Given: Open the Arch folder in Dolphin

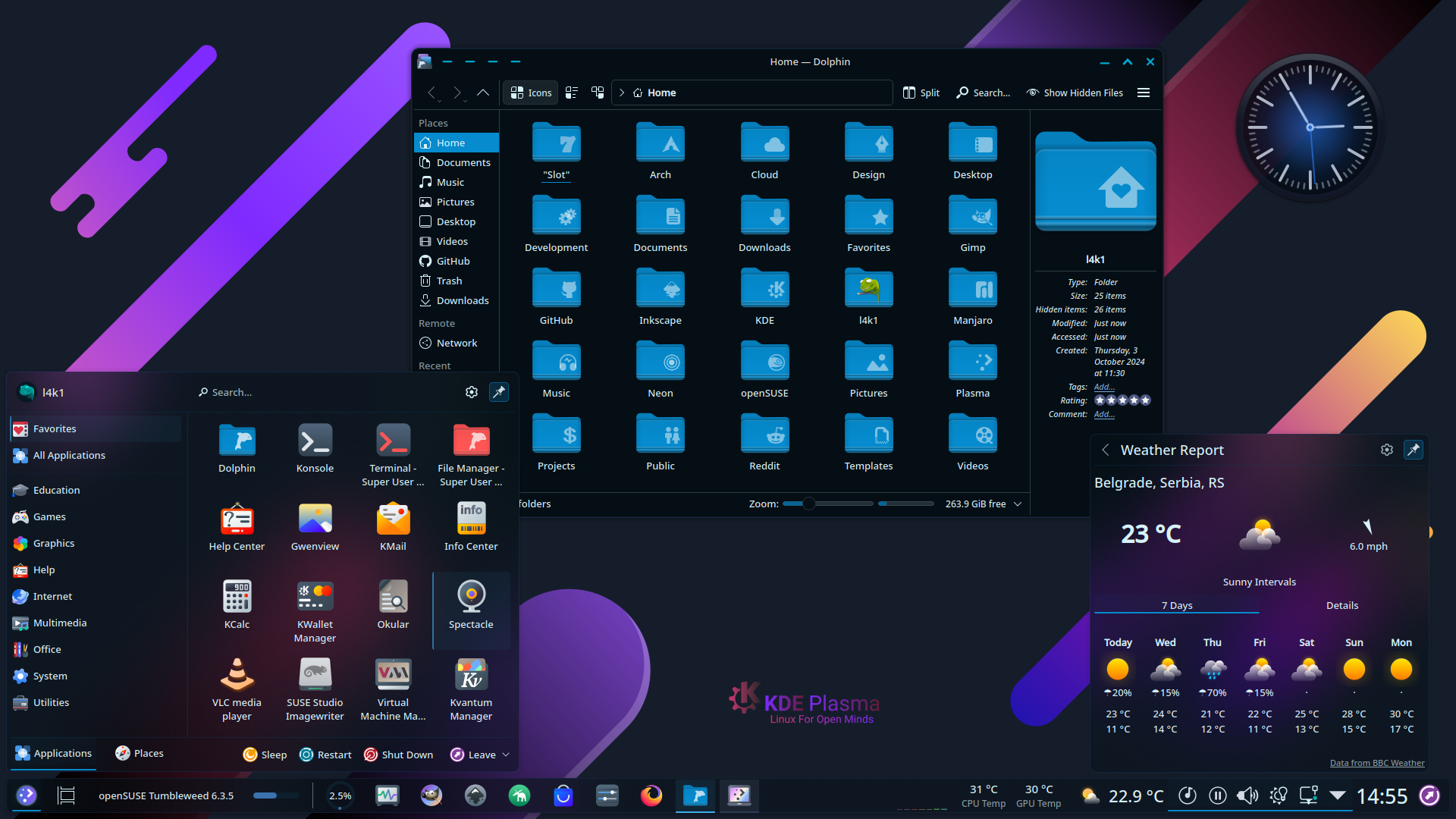Looking at the screenshot, I should [x=660, y=152].
